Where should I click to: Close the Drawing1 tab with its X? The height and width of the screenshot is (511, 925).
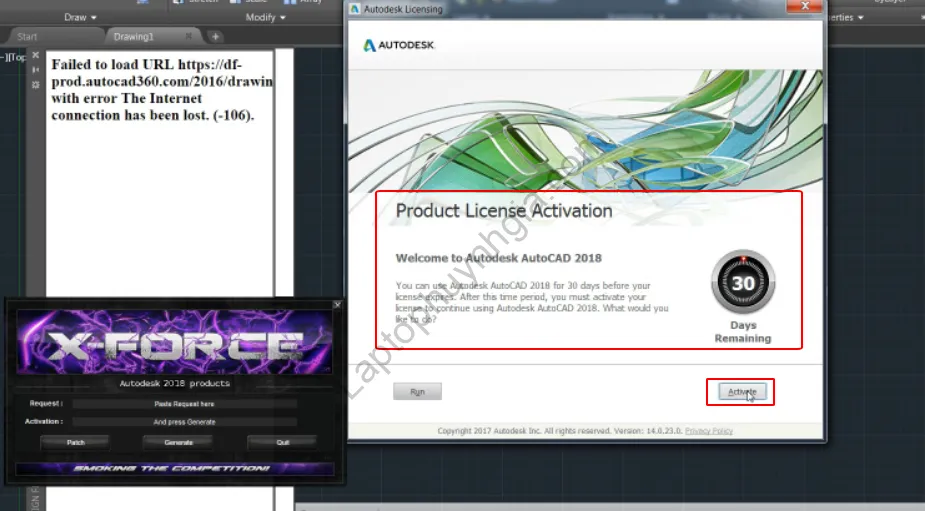coord(189,37)
